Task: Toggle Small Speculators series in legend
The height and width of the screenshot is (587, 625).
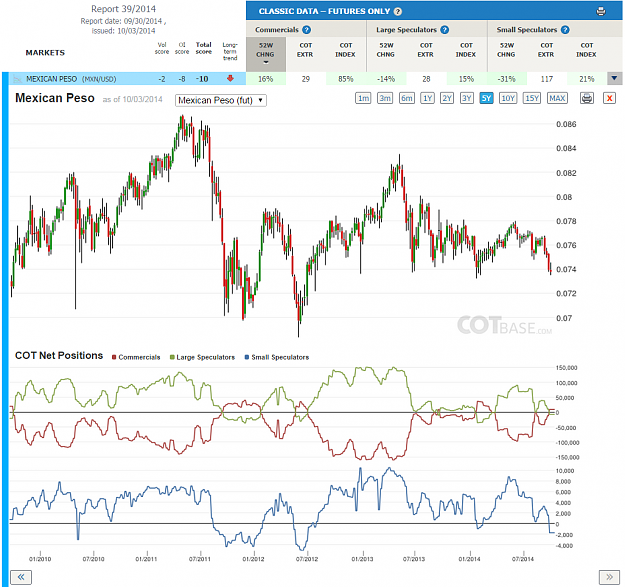Action: tap(277, 357)
